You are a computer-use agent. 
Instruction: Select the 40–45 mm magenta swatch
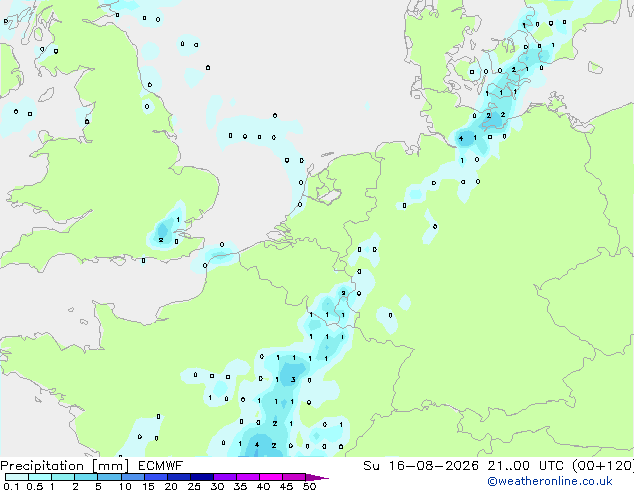[271, 477]
